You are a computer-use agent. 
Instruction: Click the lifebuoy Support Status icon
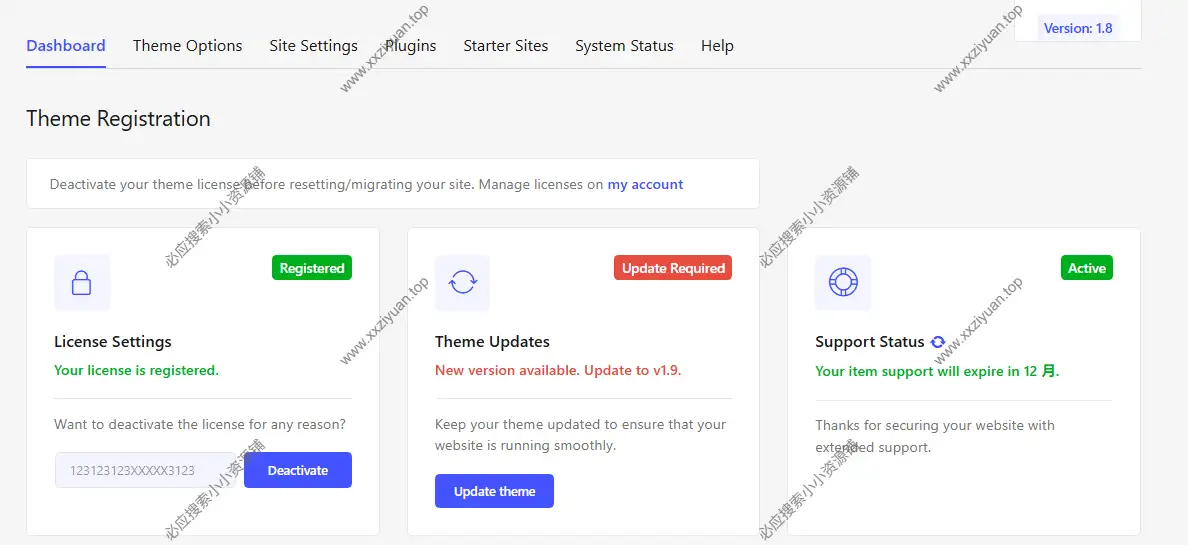tap(843, 283)
